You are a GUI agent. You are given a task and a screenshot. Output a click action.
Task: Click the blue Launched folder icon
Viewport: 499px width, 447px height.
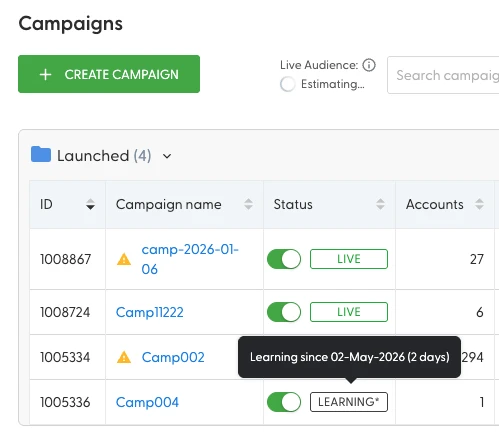[41, 154]
